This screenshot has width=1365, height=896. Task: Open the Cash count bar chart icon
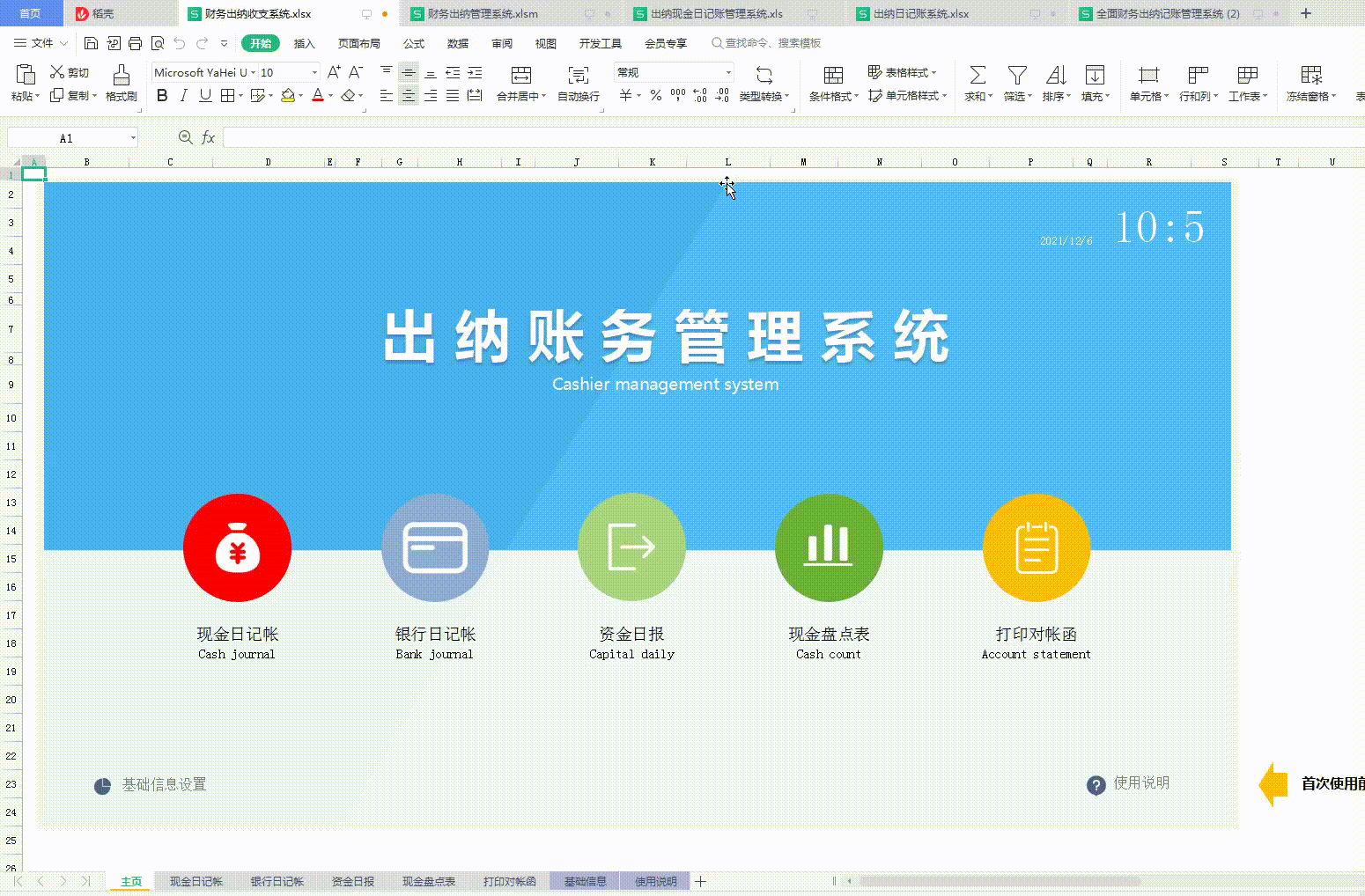pos(828,547)
